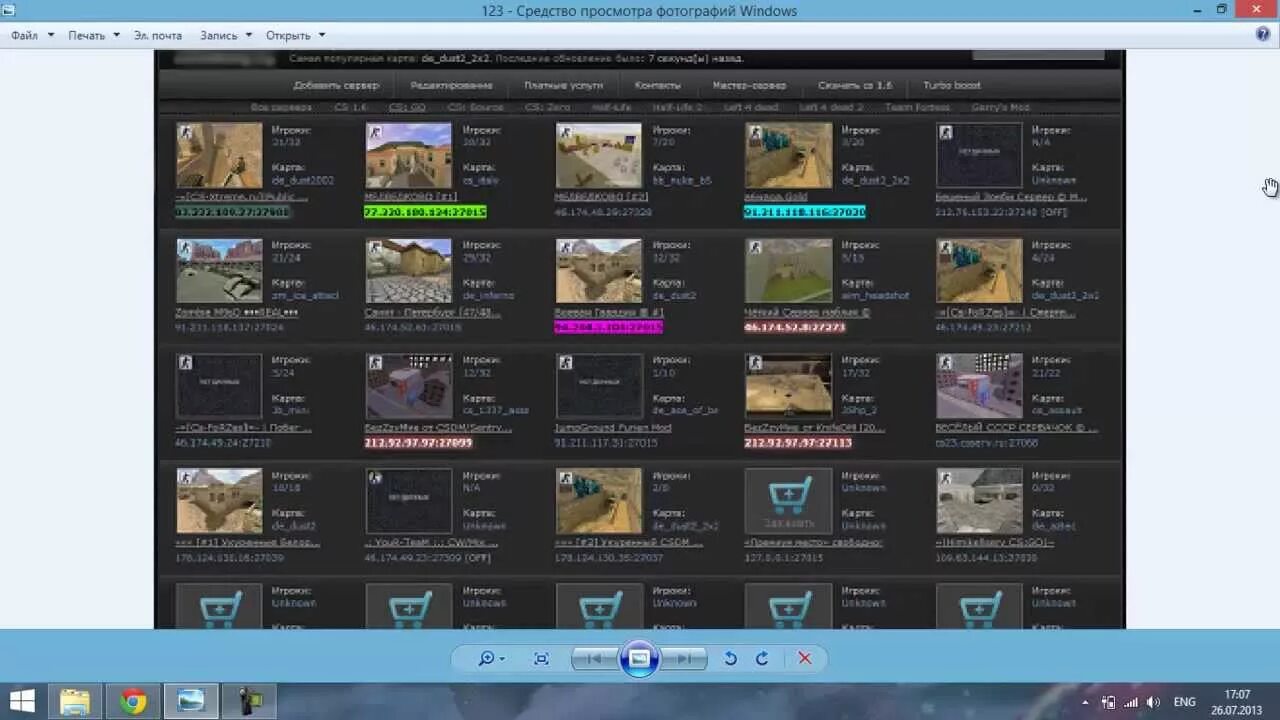Launch Google Chrome from the taskbar
Screen dimensions: 1280x720
point(132,701)
